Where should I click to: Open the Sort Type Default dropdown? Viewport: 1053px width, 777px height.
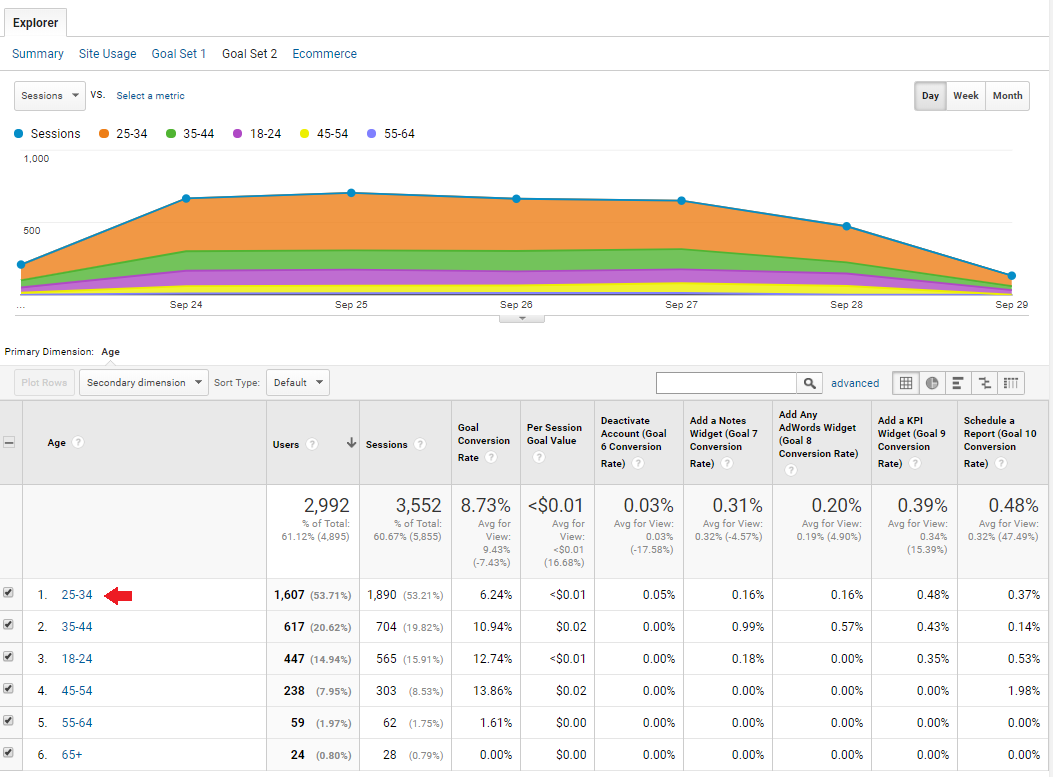pyautogui.click(x=298, y=382)
